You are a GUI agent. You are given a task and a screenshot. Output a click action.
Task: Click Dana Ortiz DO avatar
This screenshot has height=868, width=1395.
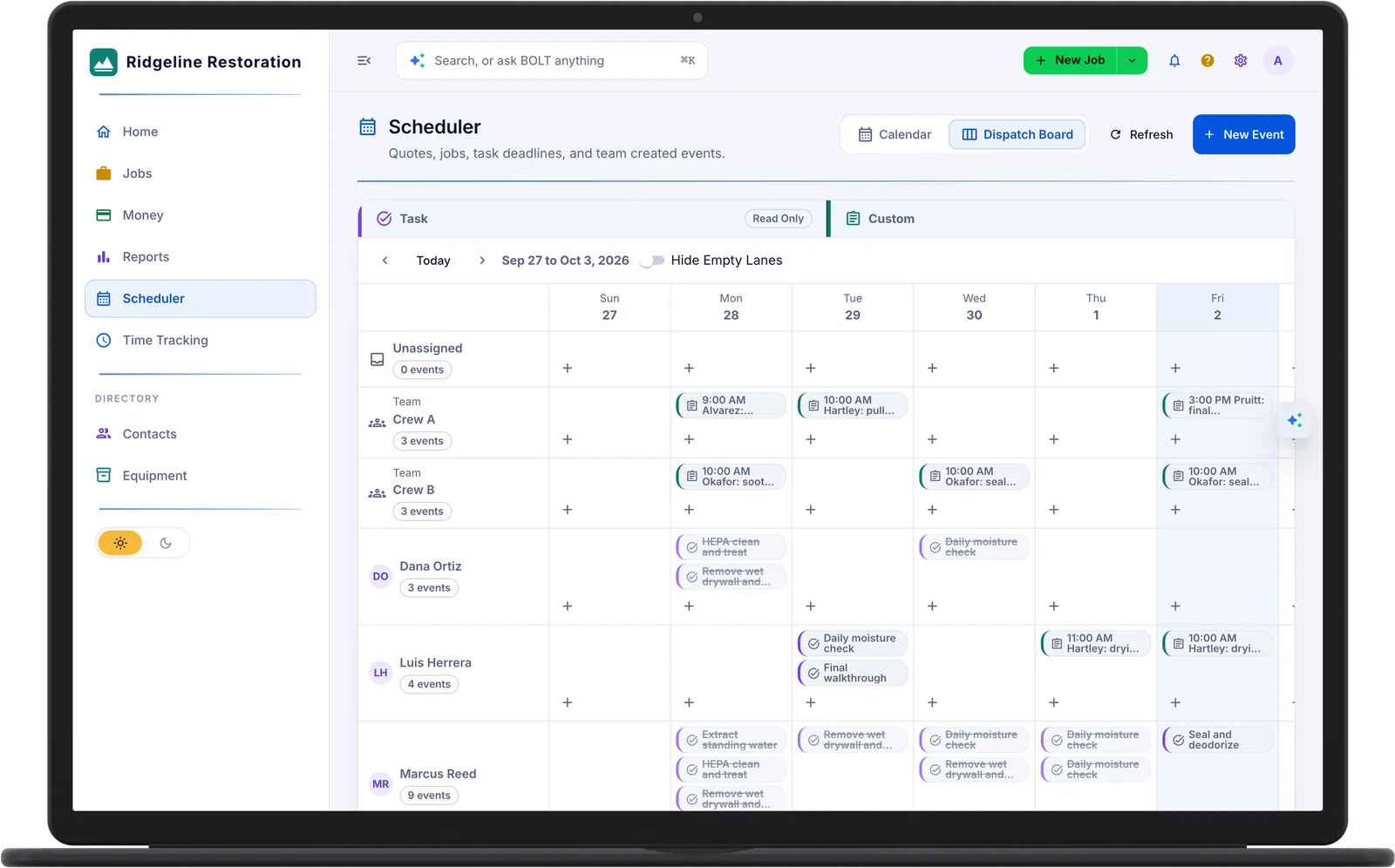point(381,576)
